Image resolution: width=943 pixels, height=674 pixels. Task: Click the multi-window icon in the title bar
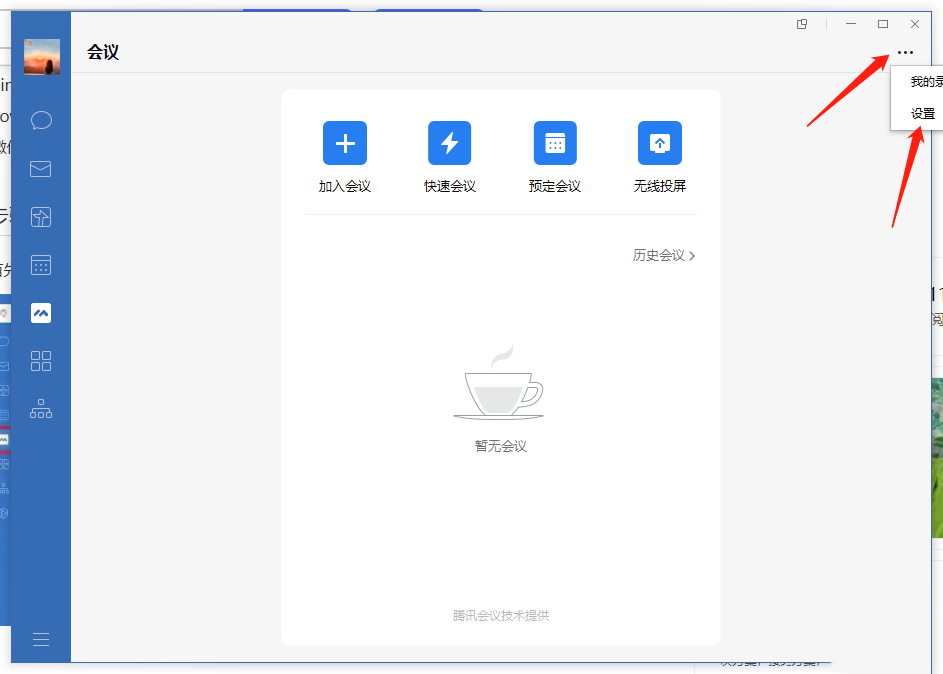coord(801,23)
